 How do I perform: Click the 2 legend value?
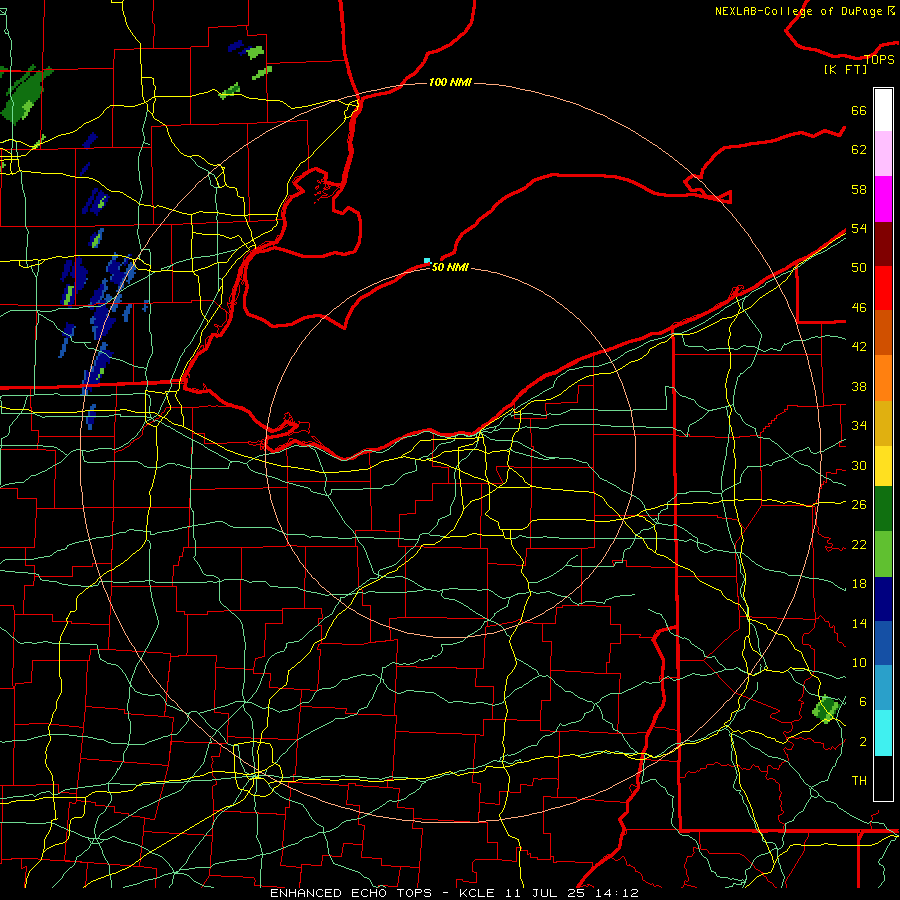click(862, 741)
